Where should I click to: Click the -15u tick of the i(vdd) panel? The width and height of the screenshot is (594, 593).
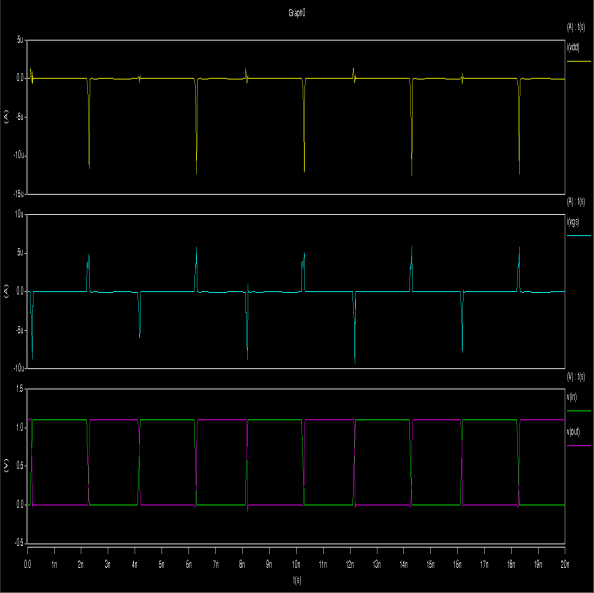tap(19, 194)
